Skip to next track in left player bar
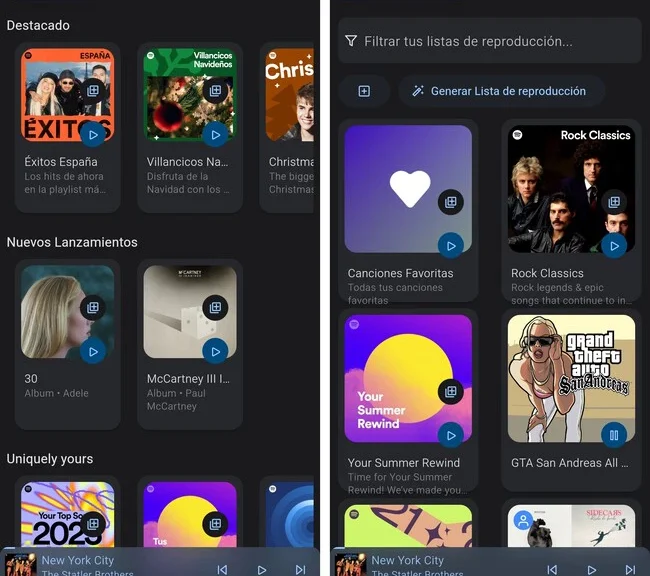 click(x=300, y=569)
